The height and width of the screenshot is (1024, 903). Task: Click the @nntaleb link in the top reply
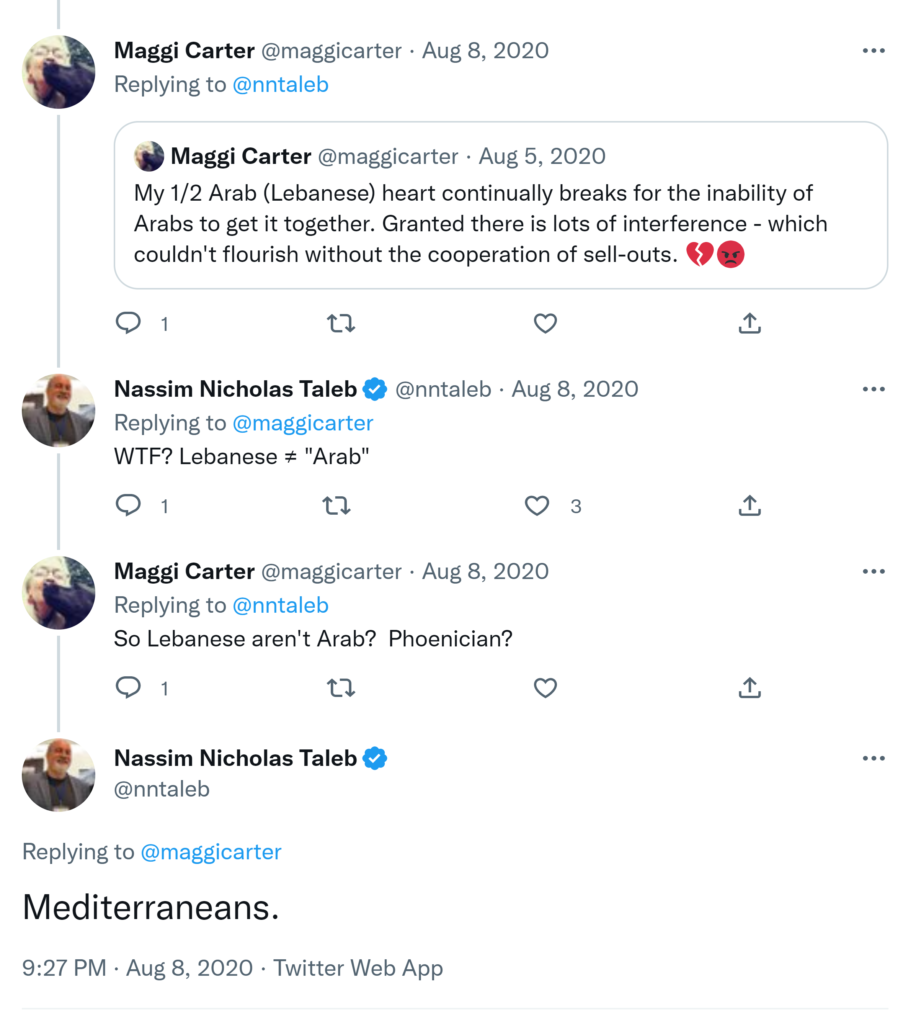(280, 85)
